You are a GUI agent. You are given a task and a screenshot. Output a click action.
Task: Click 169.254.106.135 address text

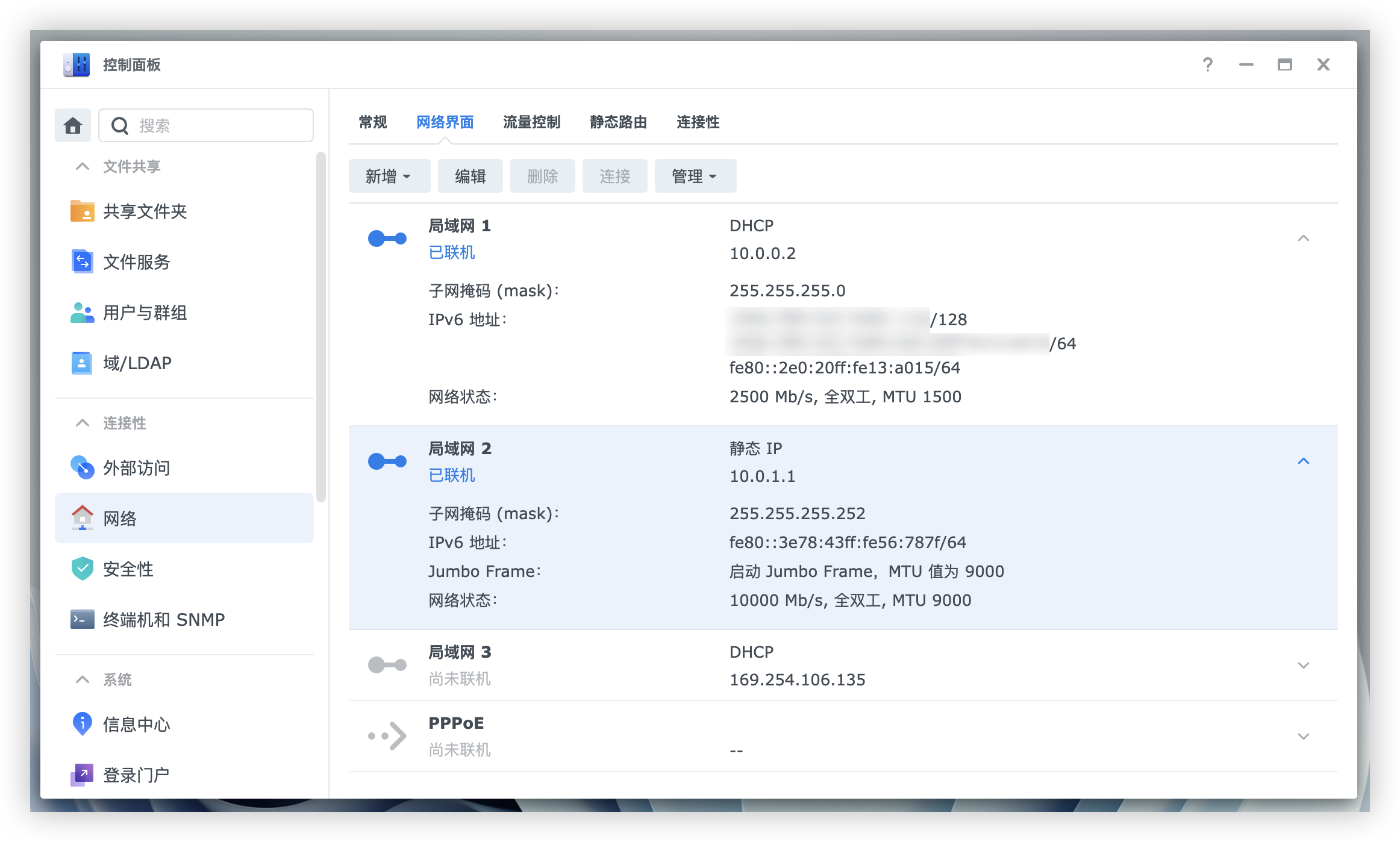point(798,680)
